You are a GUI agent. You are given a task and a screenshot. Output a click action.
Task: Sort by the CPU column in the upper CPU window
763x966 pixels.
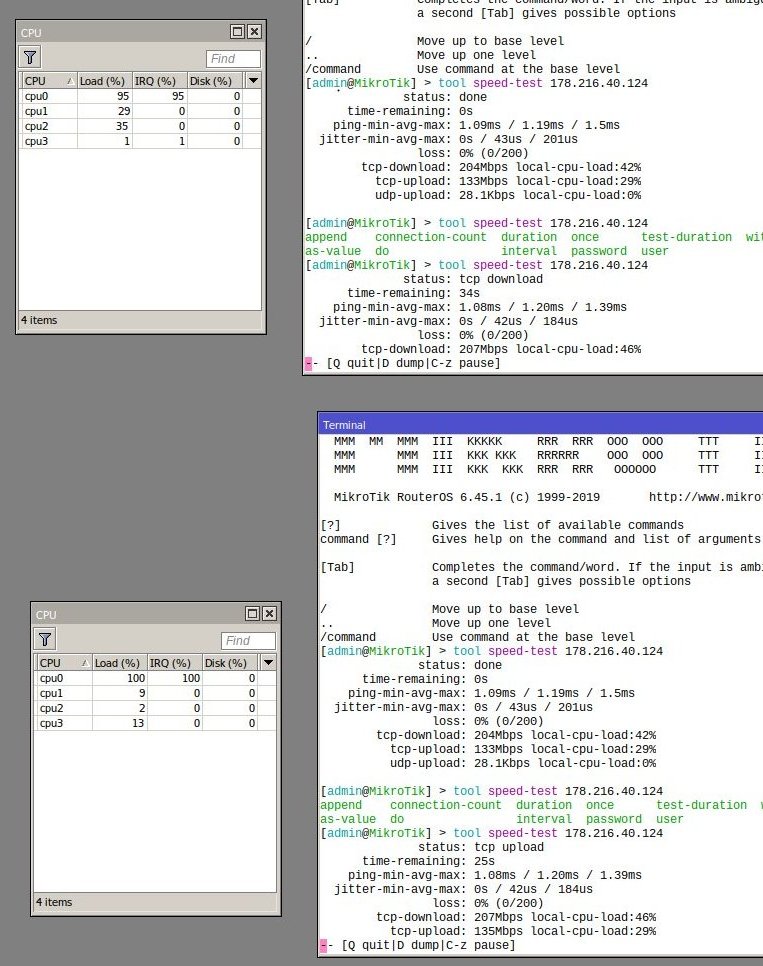click(x=49, y=81)
